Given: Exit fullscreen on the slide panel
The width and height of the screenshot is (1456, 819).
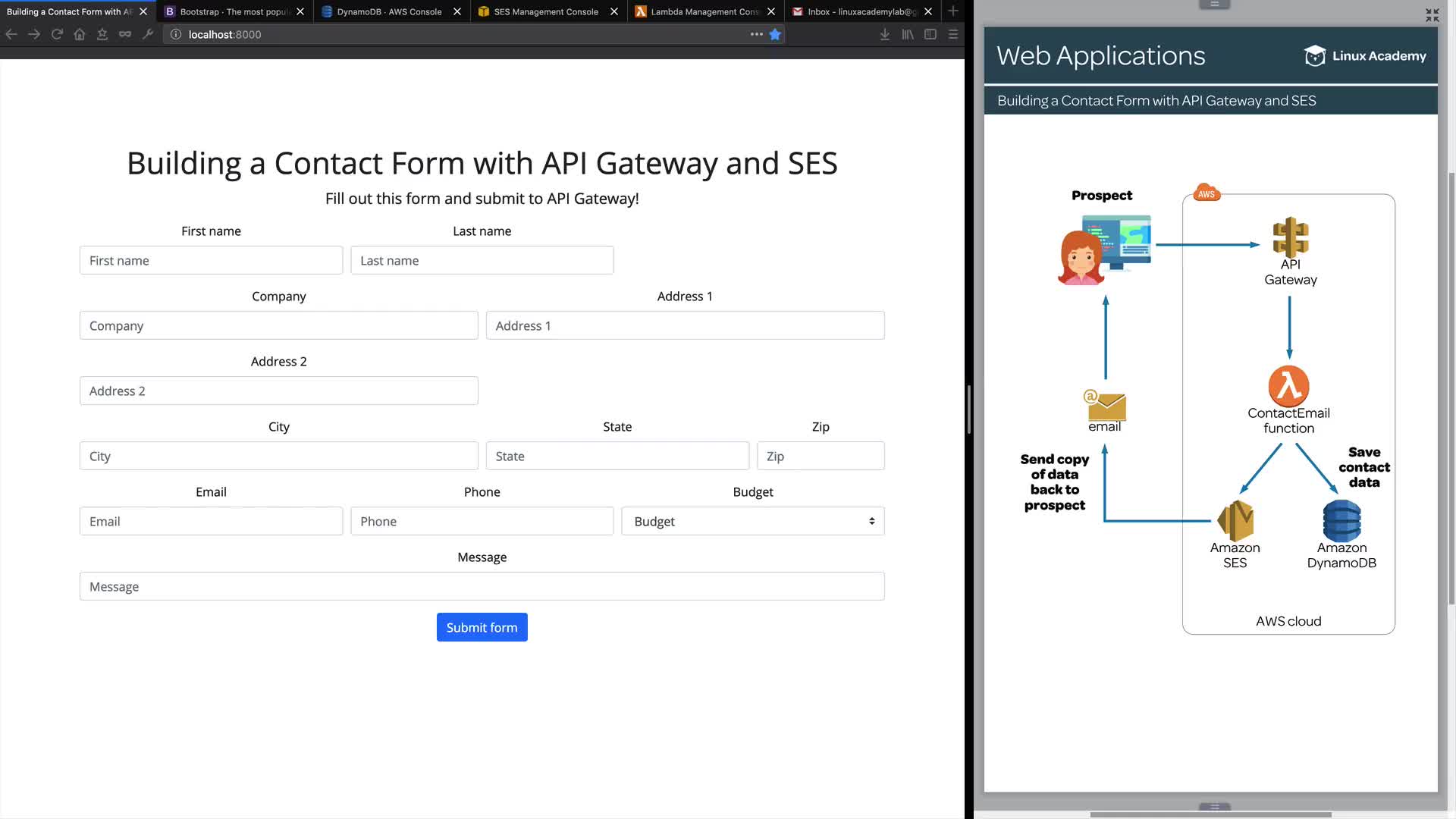Looking at the screenshot, I should point(1432,15).
